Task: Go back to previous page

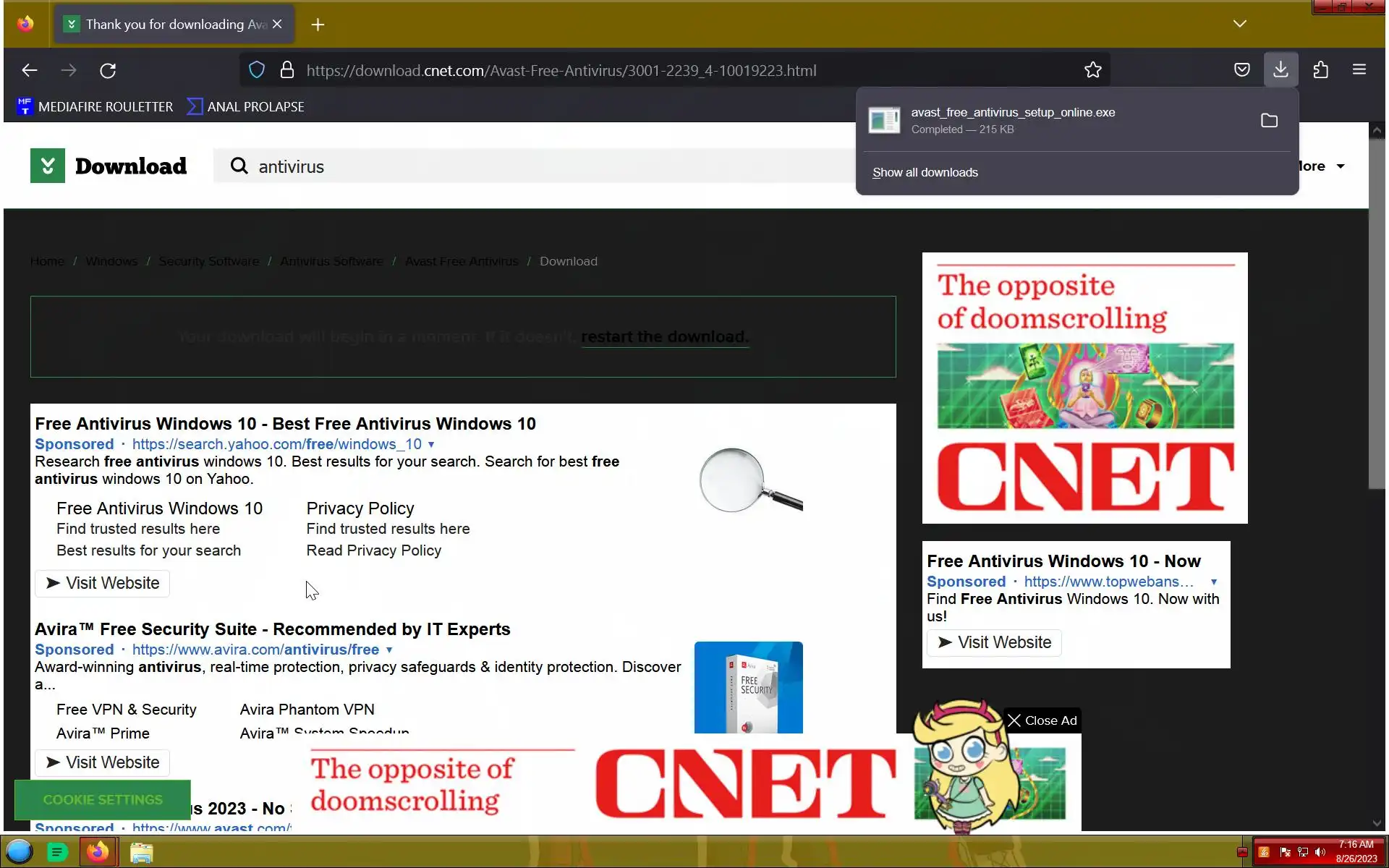Action: 30,70
